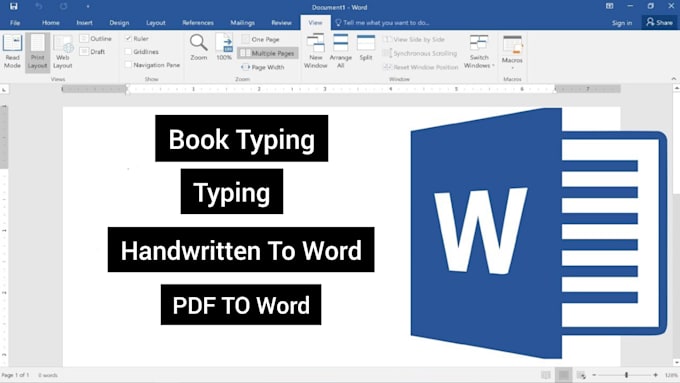Viewport: 680px width, 383px height.
Task: Click the Redo icon in title bar
Action: [x=64, y=7]
